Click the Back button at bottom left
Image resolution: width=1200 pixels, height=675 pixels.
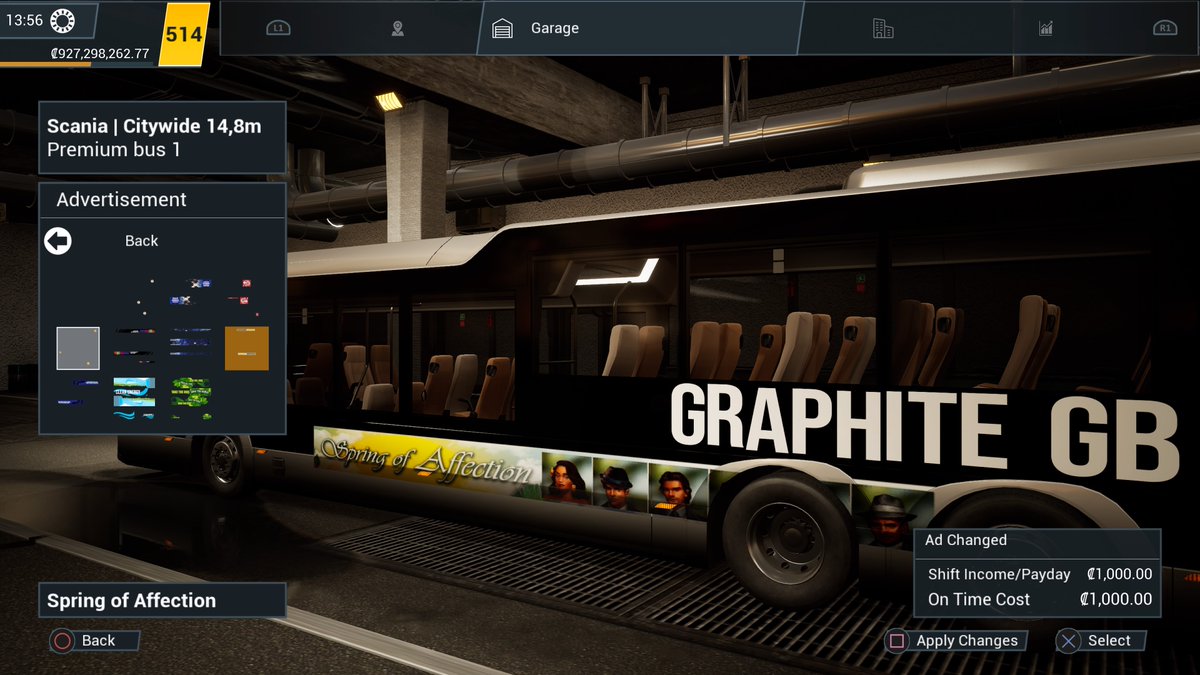pos(93,641)
